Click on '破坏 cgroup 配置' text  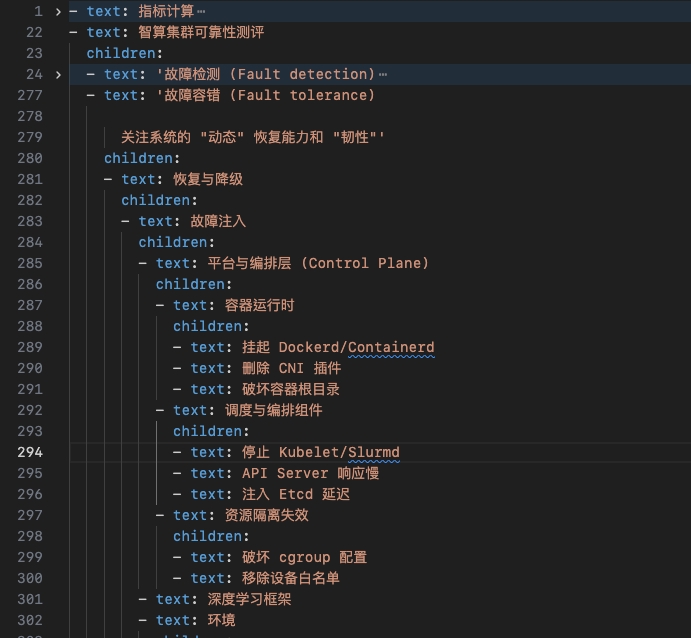point(304,557)
